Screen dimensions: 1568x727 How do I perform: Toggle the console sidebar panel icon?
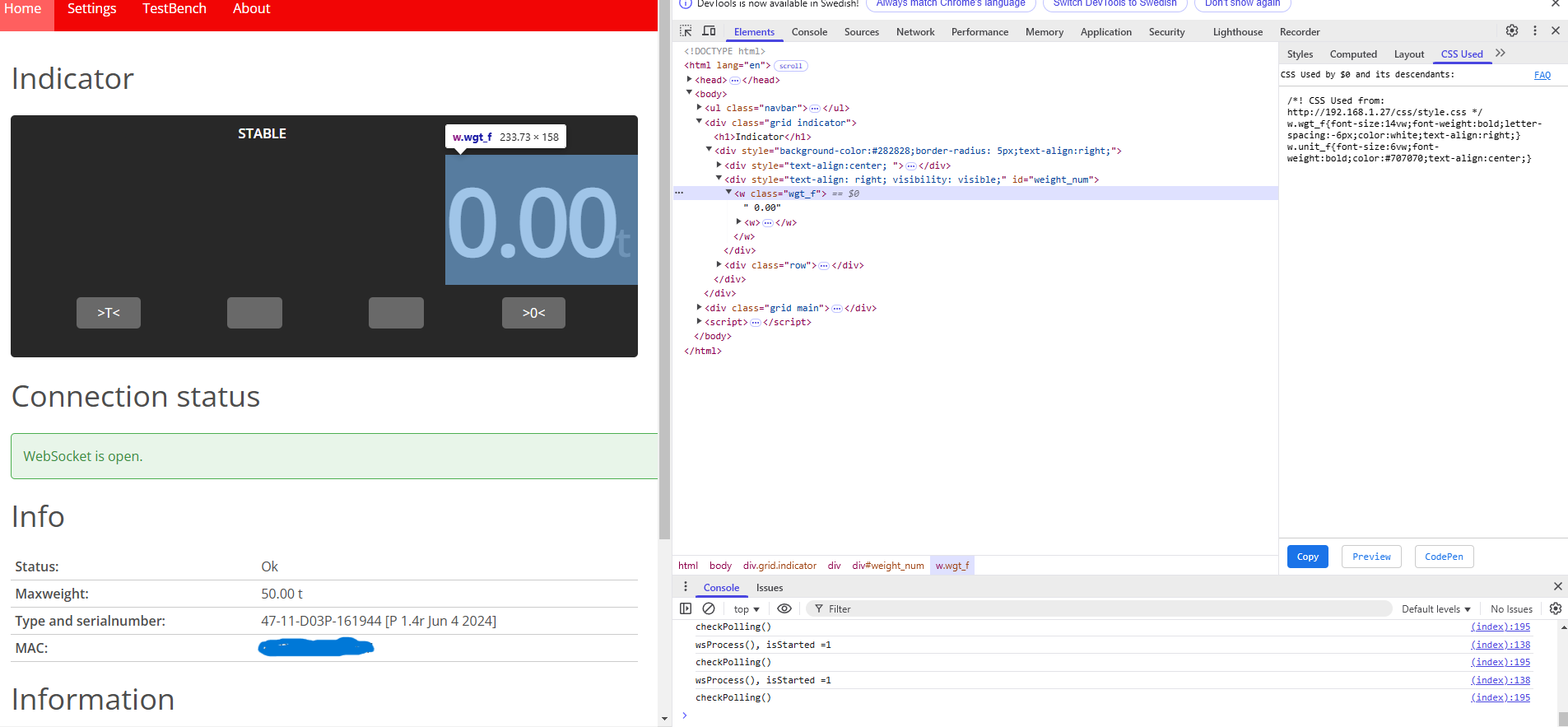[686, 608]
